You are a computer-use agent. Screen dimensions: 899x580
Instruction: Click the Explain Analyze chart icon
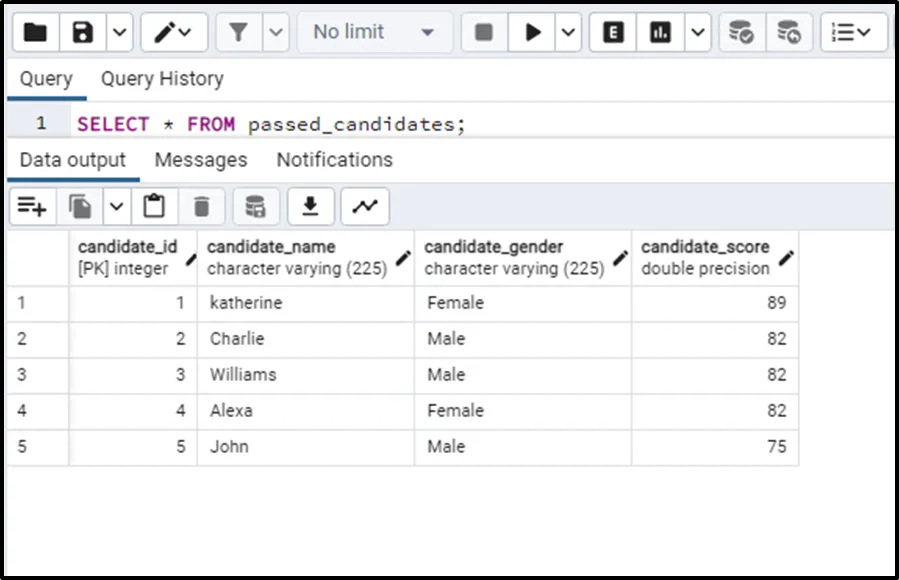coord(660,33)
